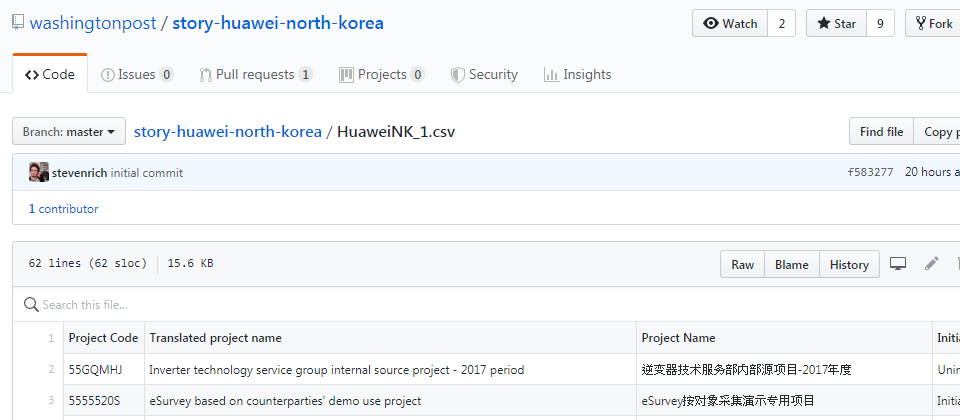Click the 55GQMHJ project code cell

[x=104, y=370]
